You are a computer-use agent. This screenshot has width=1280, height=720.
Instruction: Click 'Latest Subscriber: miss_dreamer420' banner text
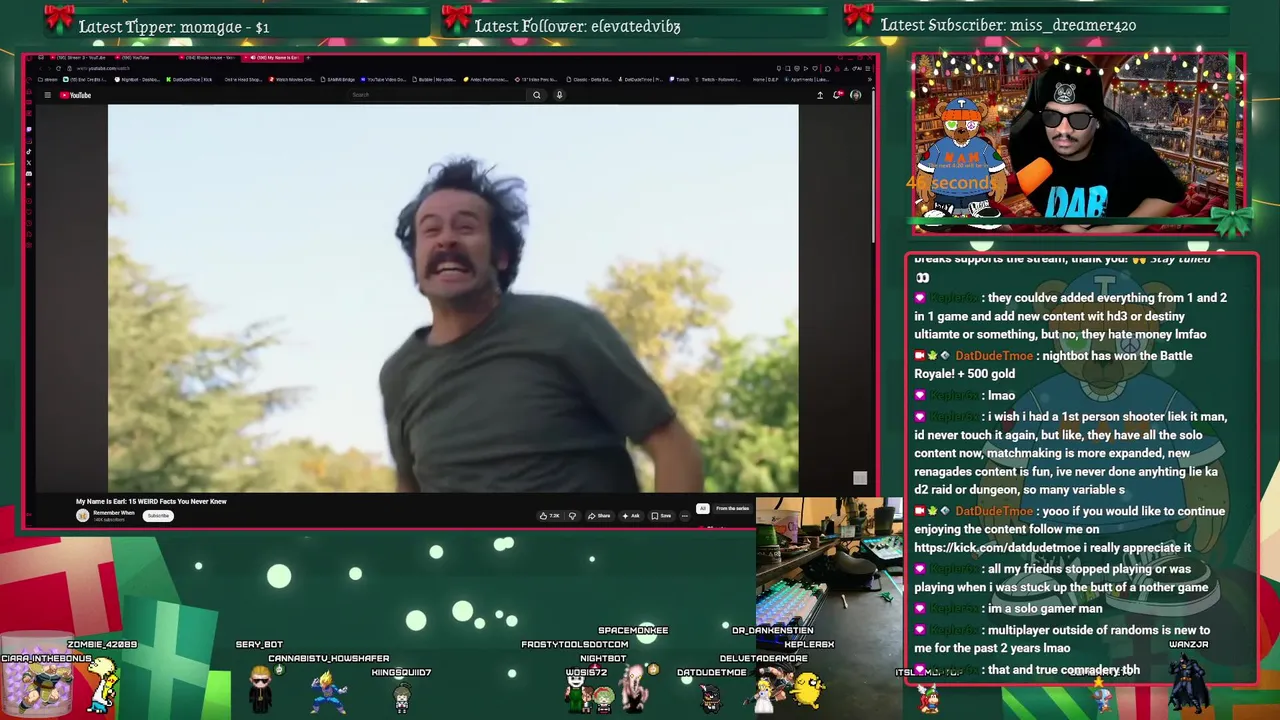point(1008,26)
